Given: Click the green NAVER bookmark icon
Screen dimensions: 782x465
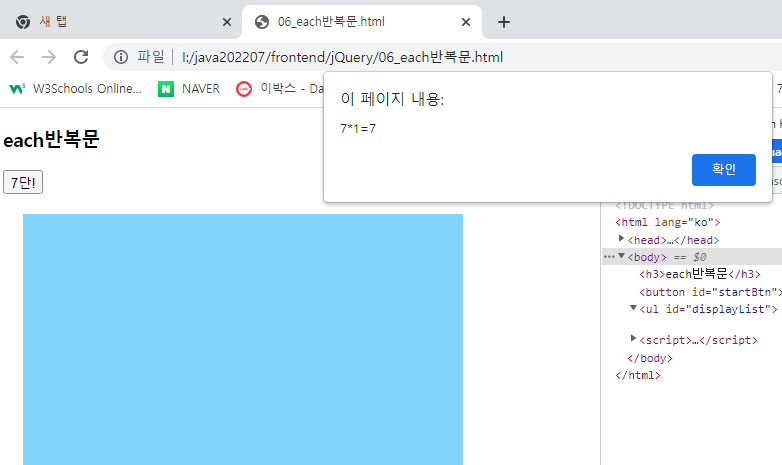Looking at the screenshot, I should (x=166, y=89).
